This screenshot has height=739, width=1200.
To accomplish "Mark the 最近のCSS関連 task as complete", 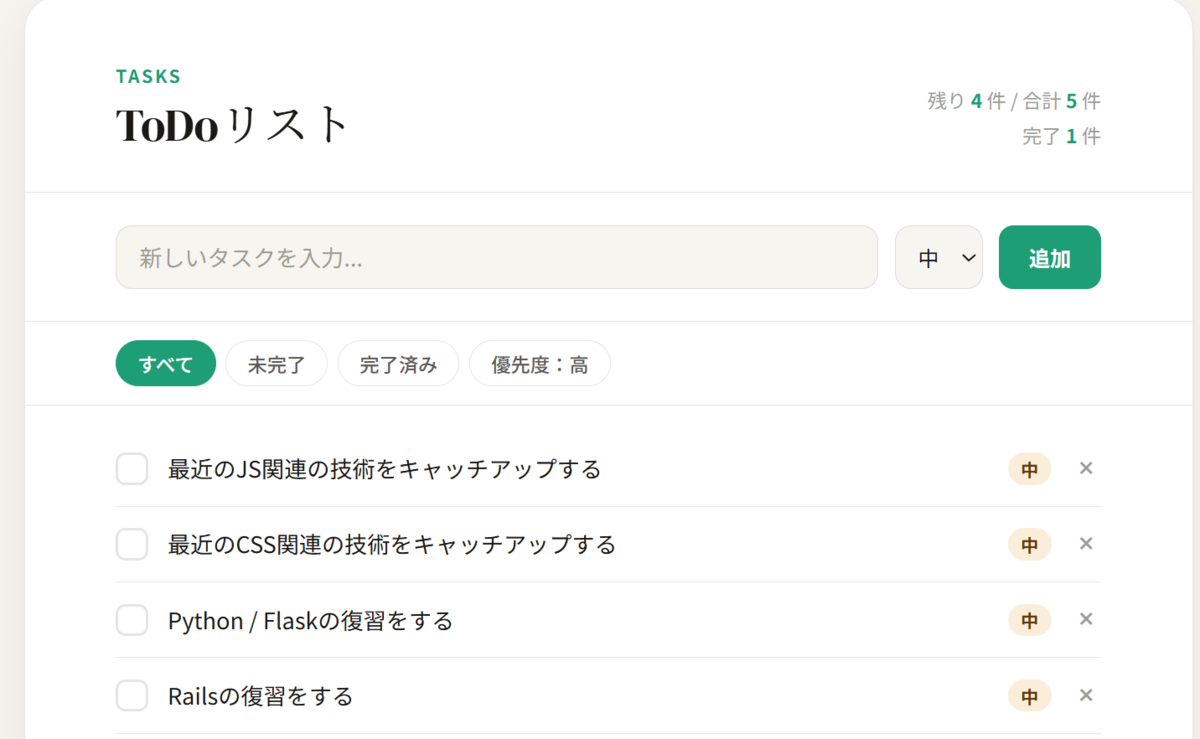I will (x=132, y=544).
